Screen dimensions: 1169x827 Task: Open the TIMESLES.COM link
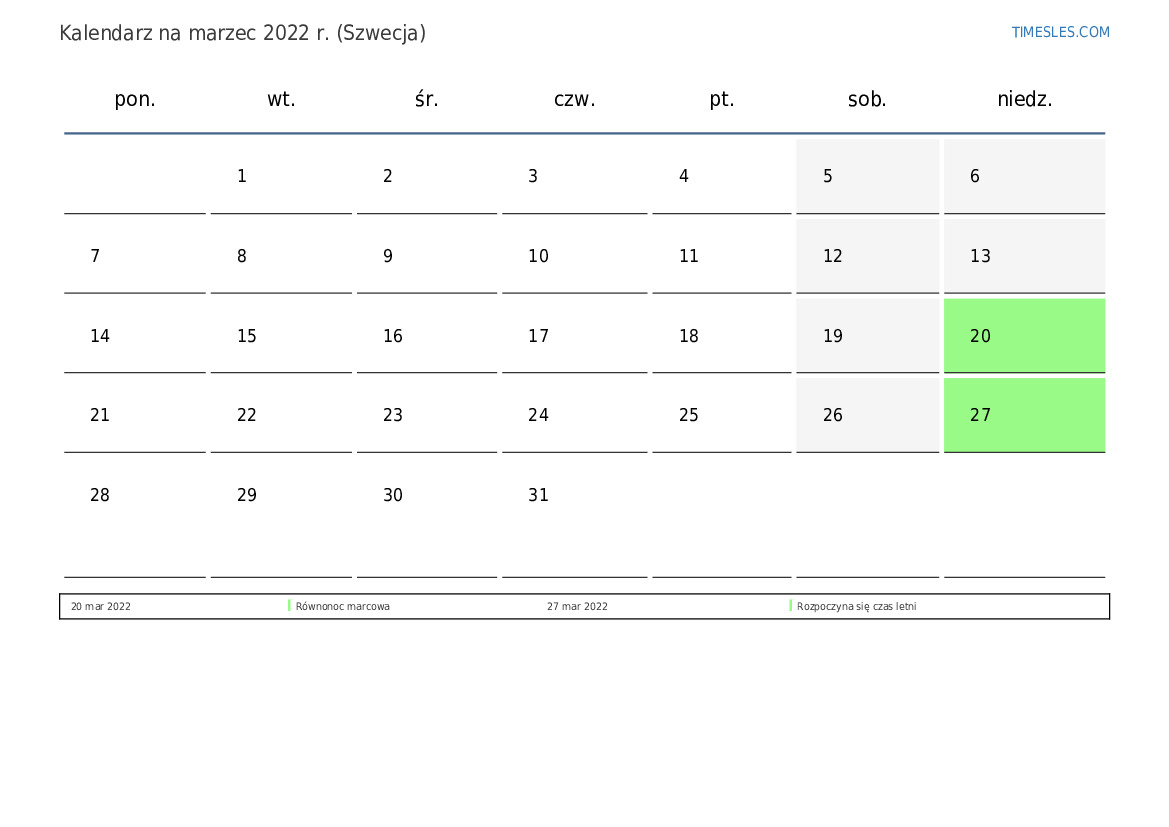(x=1060, y=32)
